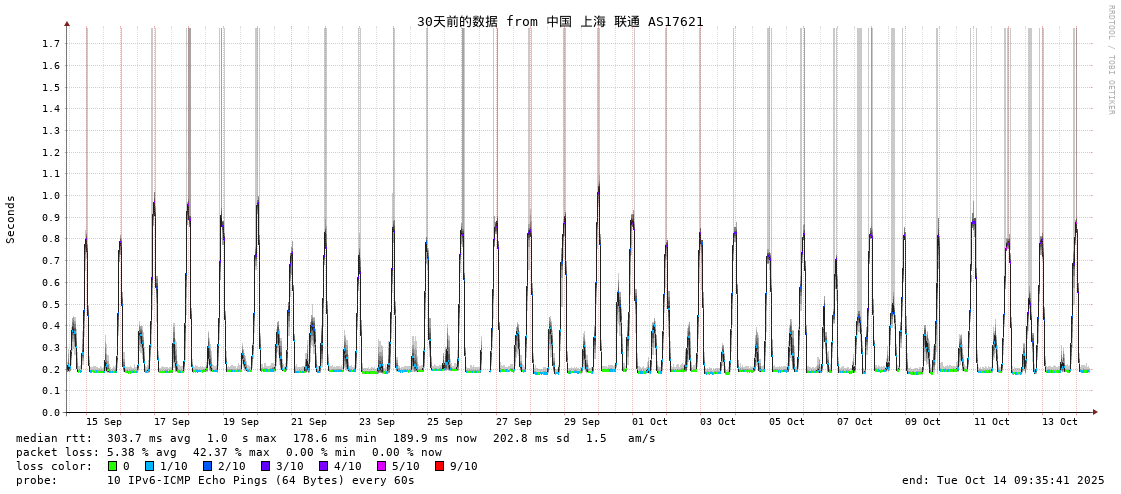Viewport: 1121px width, 494px height.
Task: Click the red 9/10 loss color swatch
Action: point(440,466)
